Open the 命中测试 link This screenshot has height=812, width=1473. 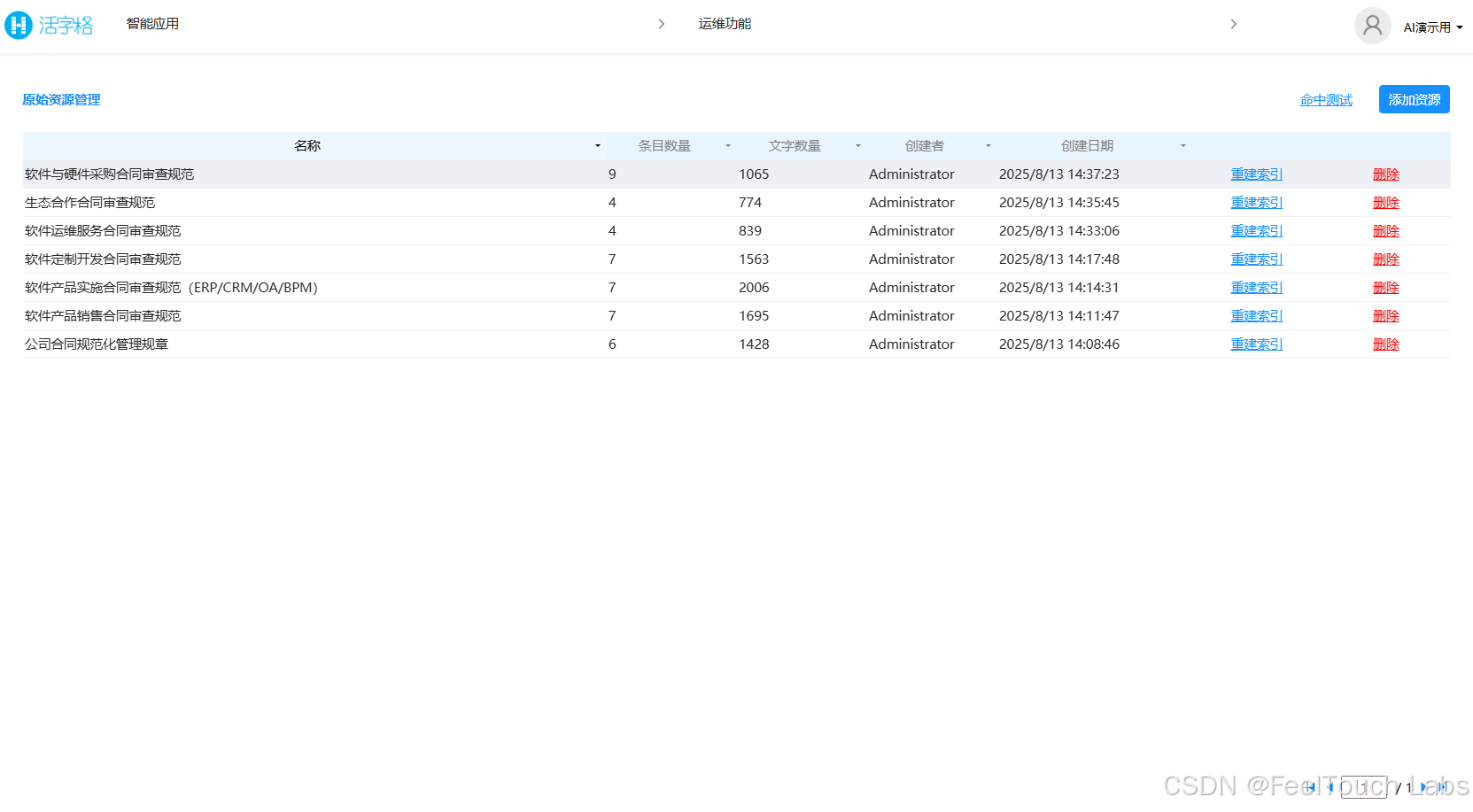tap(1326, 100)
